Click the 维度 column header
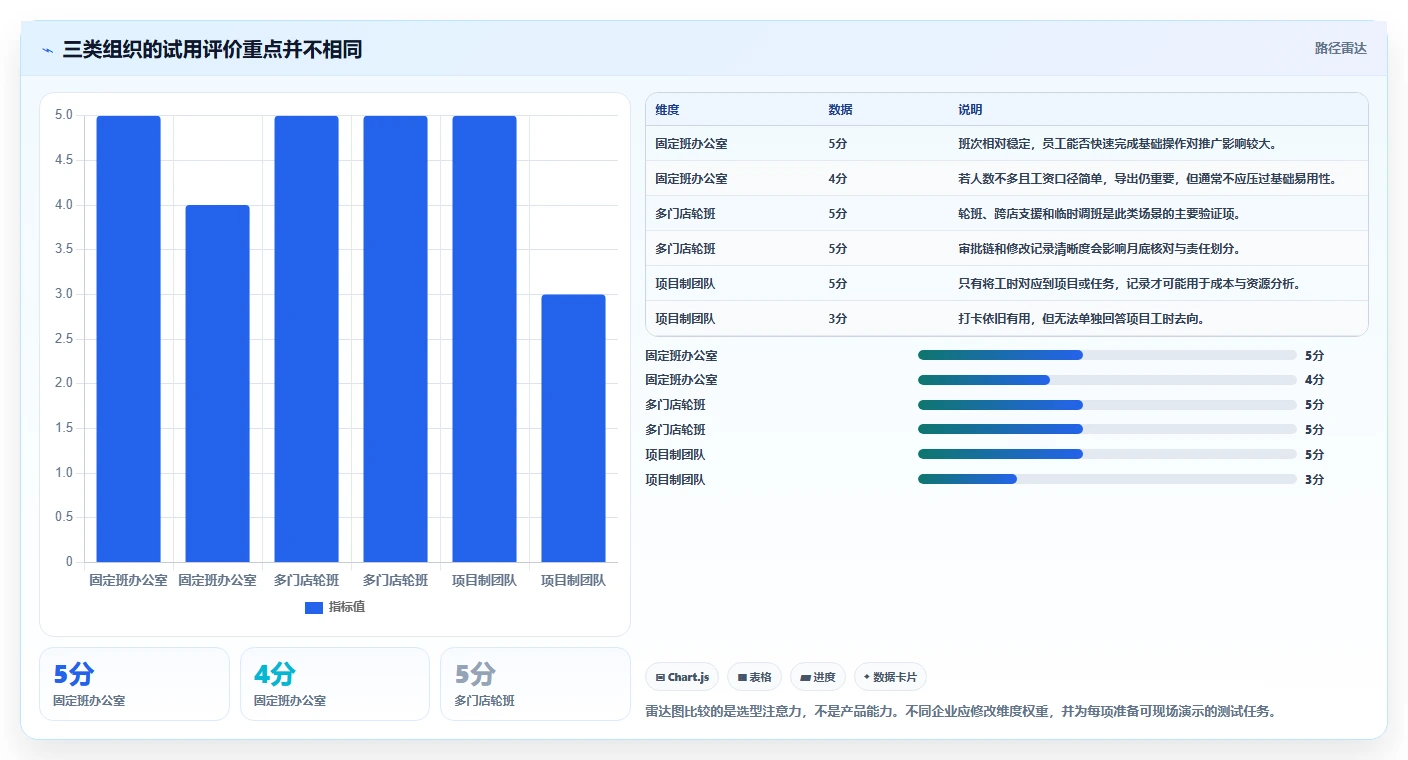 click(667, 110)
